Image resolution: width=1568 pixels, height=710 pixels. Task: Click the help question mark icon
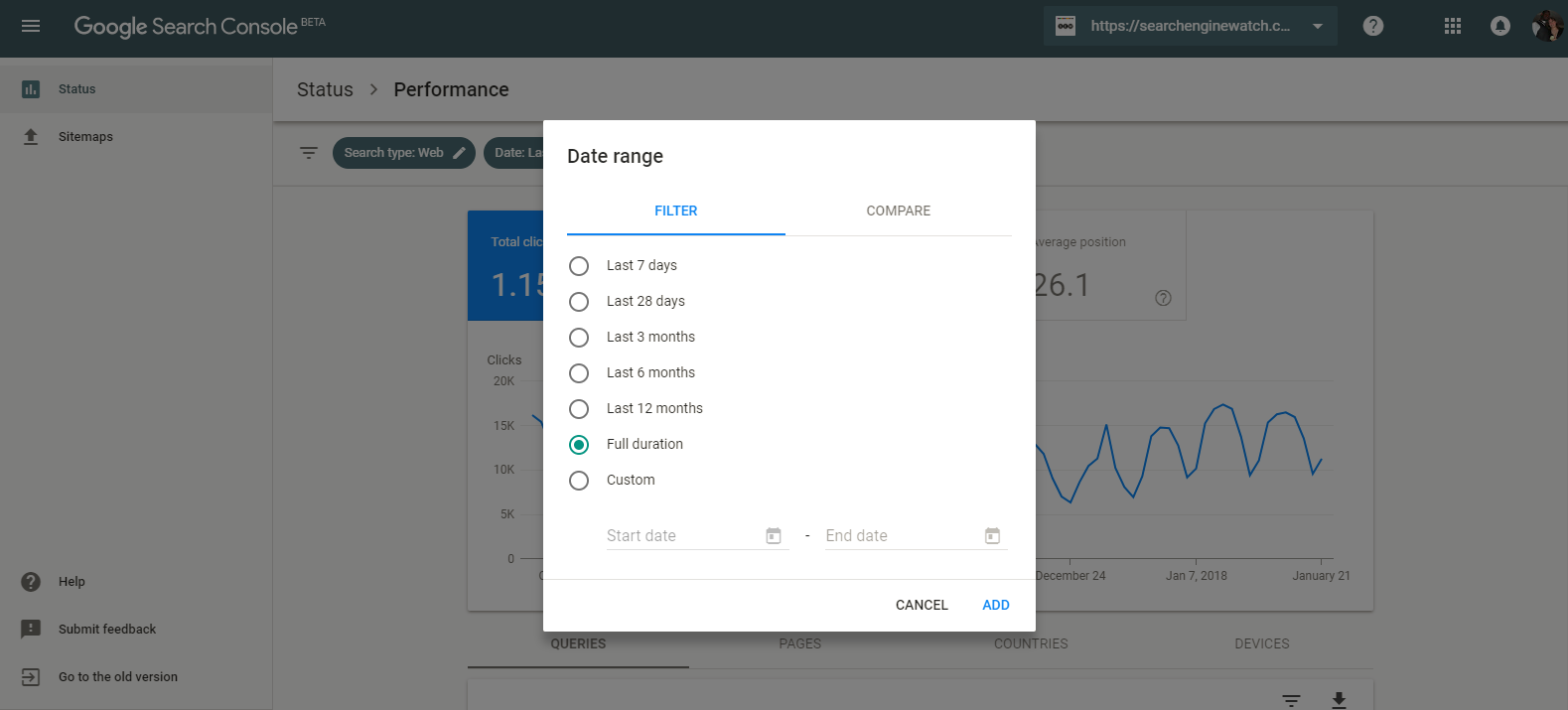click(1372, 26)
